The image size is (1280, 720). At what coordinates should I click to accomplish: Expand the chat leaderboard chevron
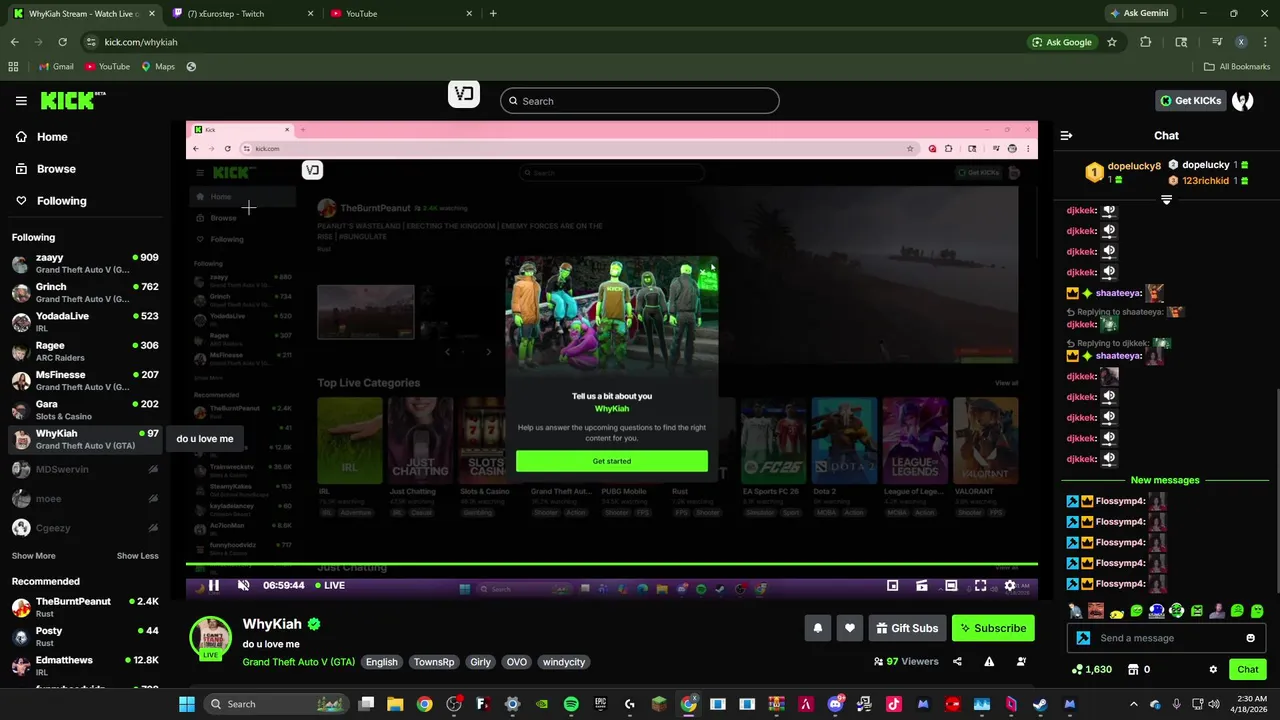tap(1166, 200)
